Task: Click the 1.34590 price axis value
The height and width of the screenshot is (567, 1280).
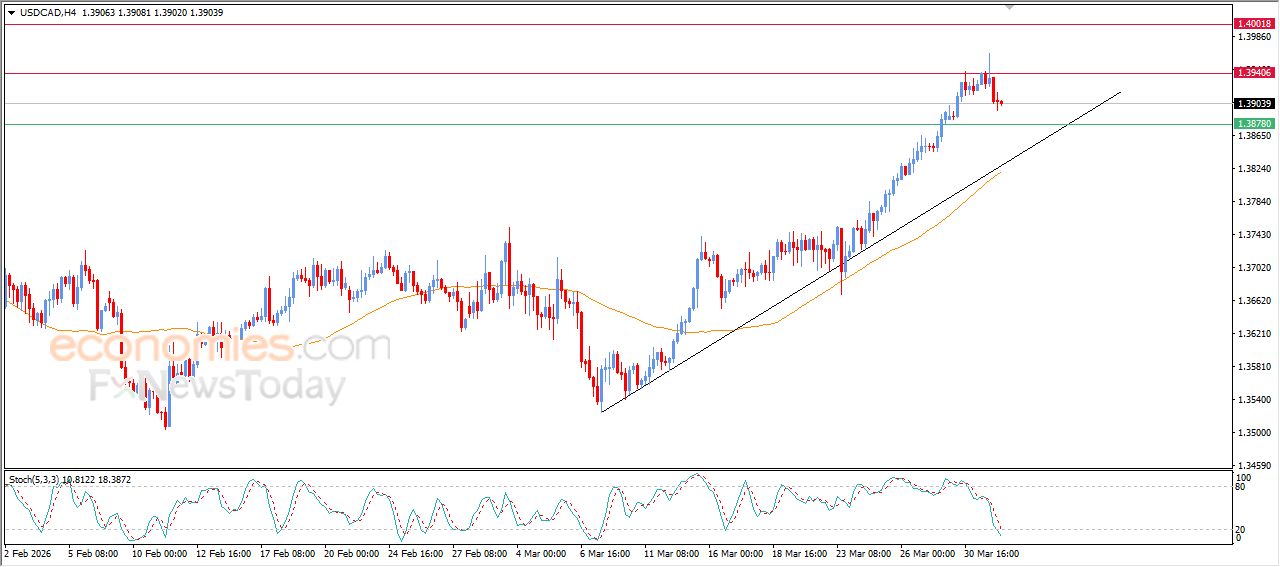Action: (1253, 466)
